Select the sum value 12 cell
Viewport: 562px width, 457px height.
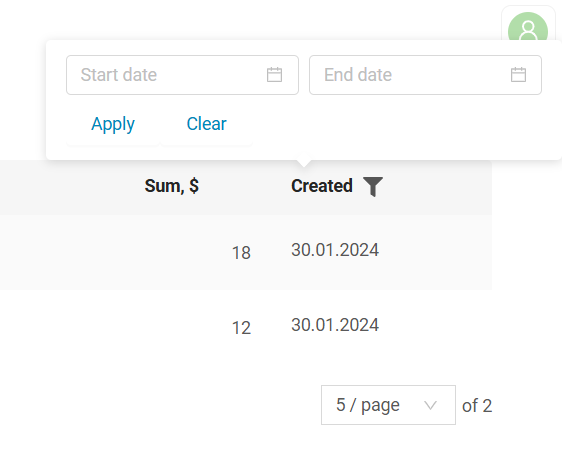click(x=241, y=328)
